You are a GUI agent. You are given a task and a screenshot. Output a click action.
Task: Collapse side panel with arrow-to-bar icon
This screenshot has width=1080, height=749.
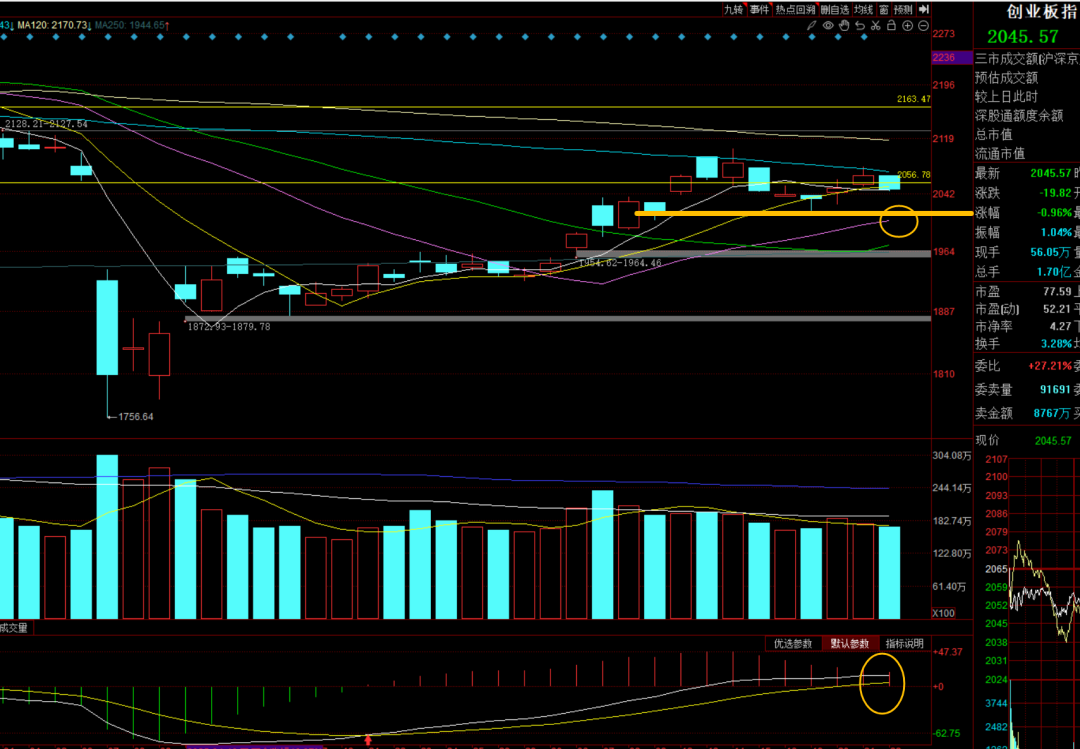tap(924, 9)
